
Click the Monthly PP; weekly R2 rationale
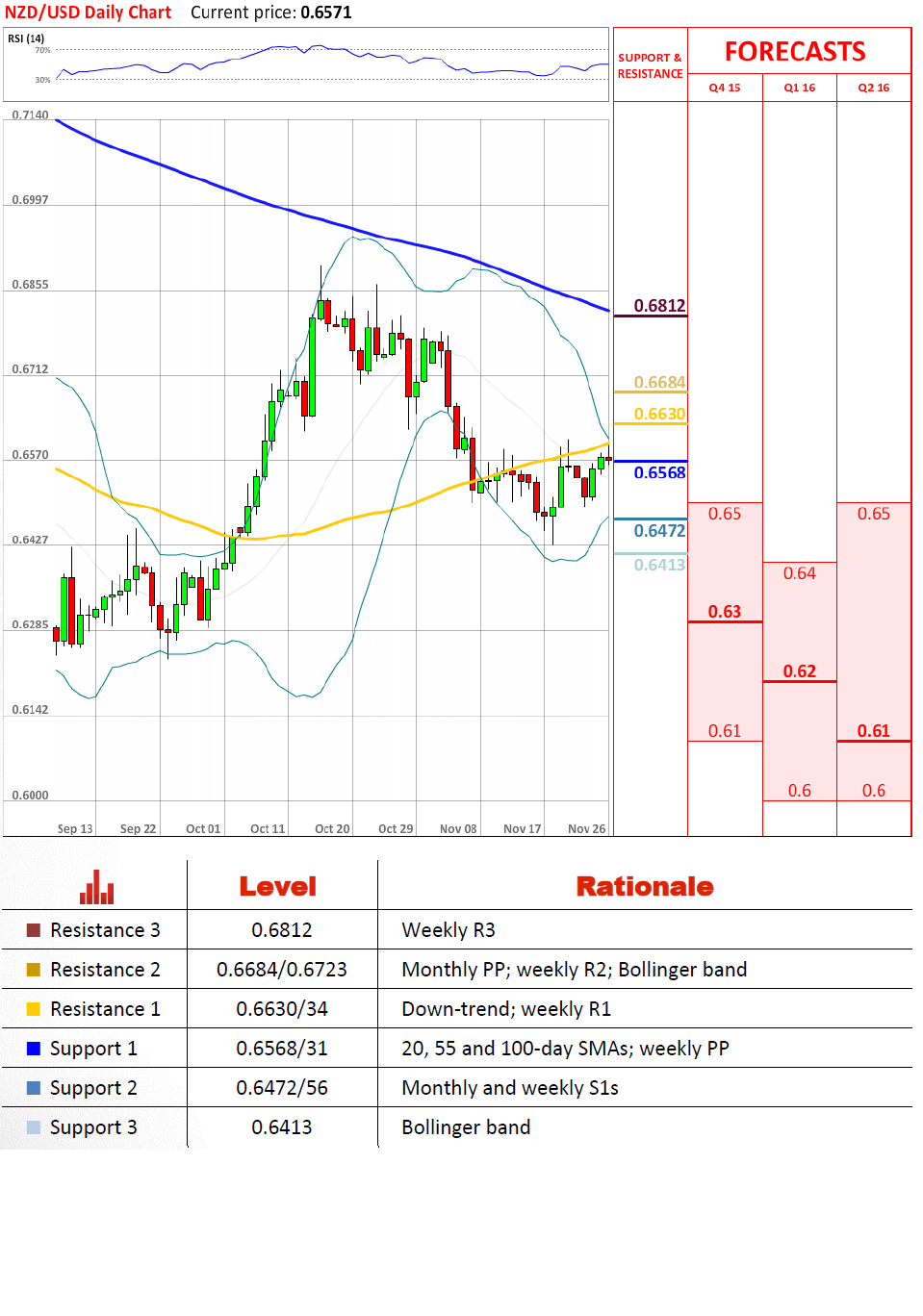coord(575,970)
